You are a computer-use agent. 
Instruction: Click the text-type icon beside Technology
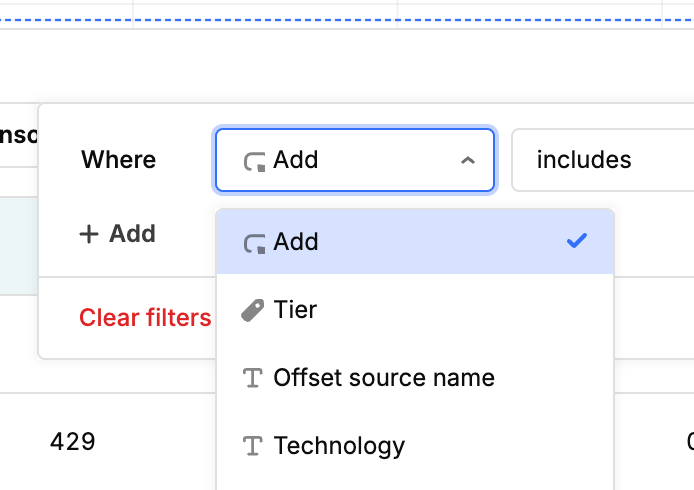coord(254,446)
